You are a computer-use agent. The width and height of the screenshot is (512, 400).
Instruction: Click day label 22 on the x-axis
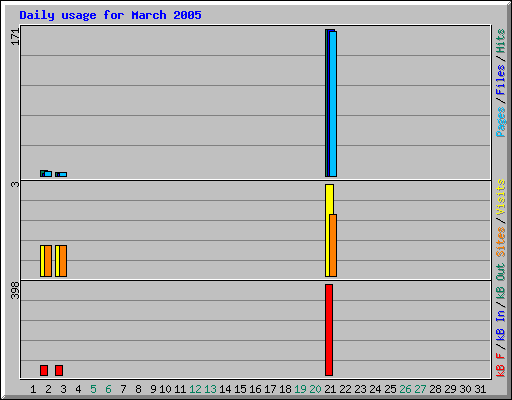tap(345, 389)
